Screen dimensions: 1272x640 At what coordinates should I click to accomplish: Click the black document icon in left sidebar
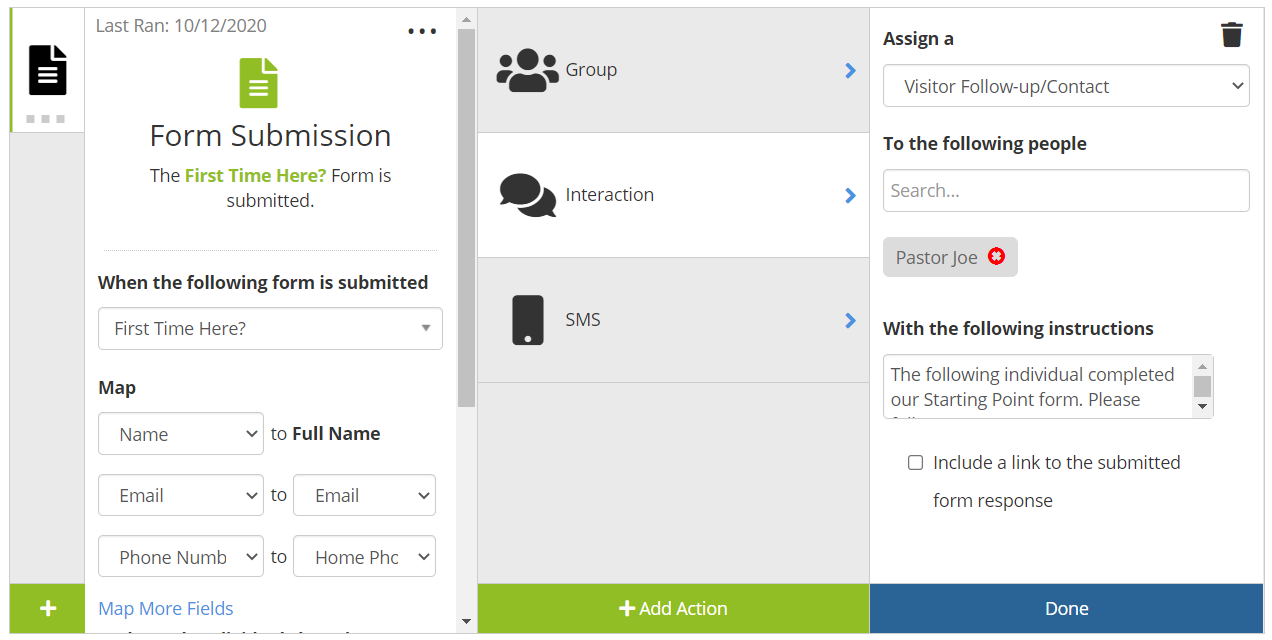[x=47, y=71]
